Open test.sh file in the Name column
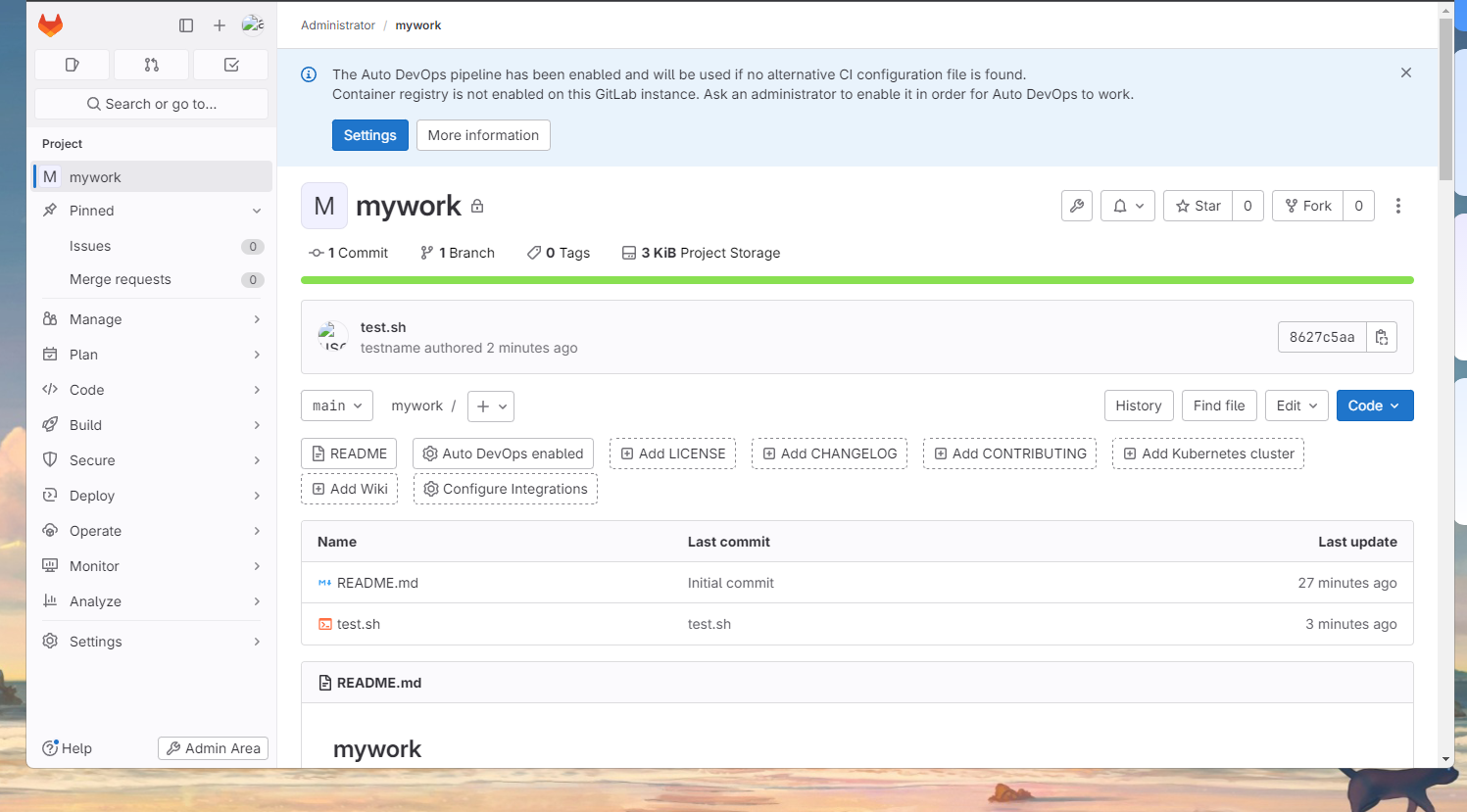 pyautogui.click(x=359, y=624)
